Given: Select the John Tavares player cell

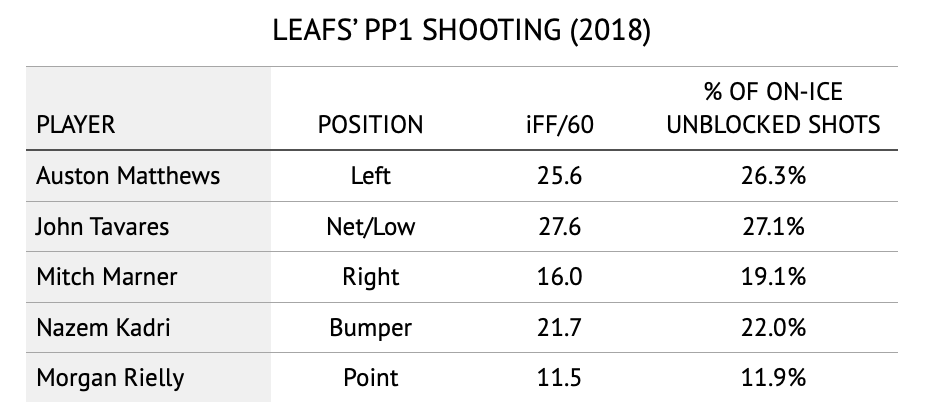Looking at the screenshot, I should [x=102, y=226].
